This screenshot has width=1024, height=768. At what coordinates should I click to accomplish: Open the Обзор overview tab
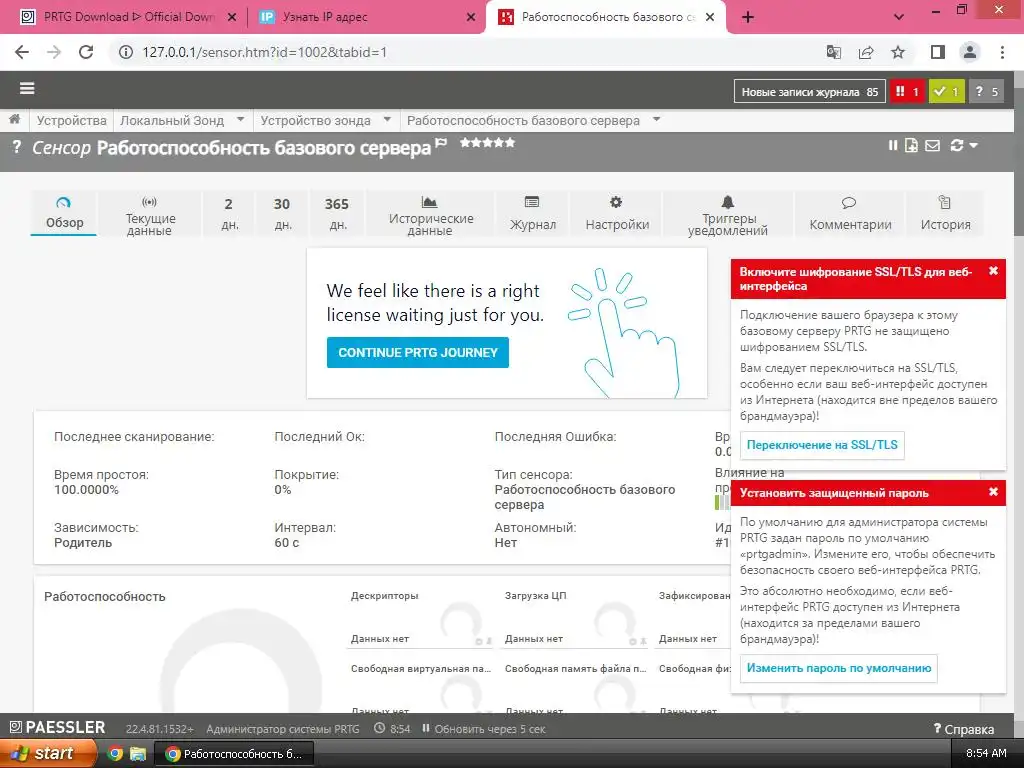click(x=64, y=213)
